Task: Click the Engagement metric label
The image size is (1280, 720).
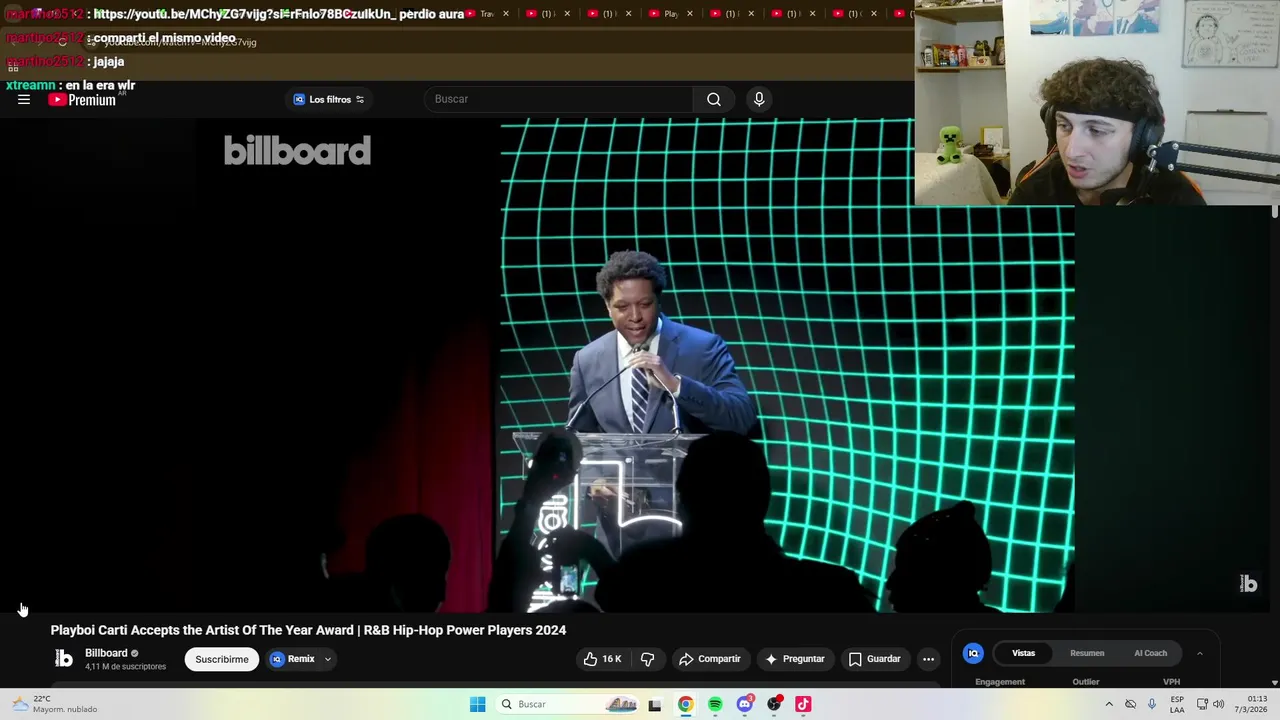Action: click(x=1000, y=682)
